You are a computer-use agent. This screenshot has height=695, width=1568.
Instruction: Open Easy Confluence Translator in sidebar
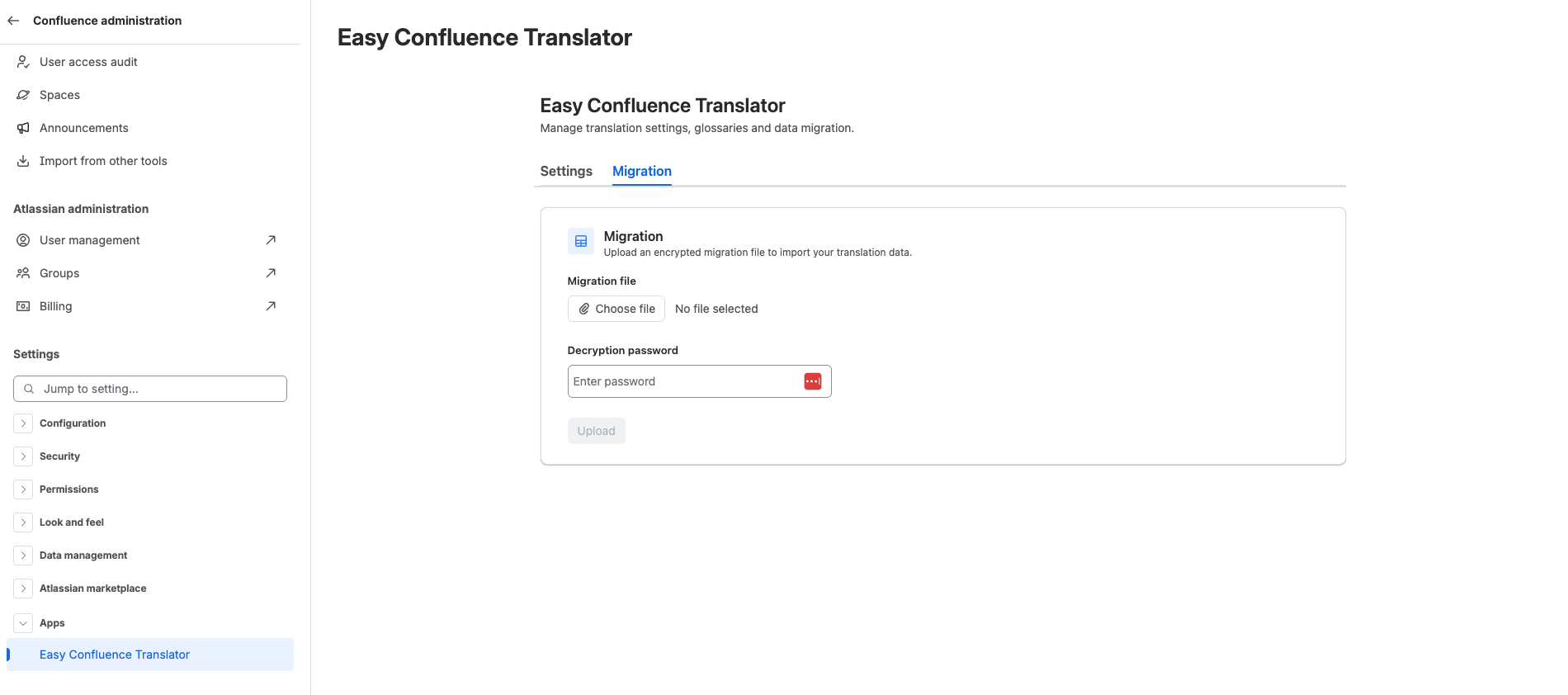pyautogui.click(x=150, y=655)
